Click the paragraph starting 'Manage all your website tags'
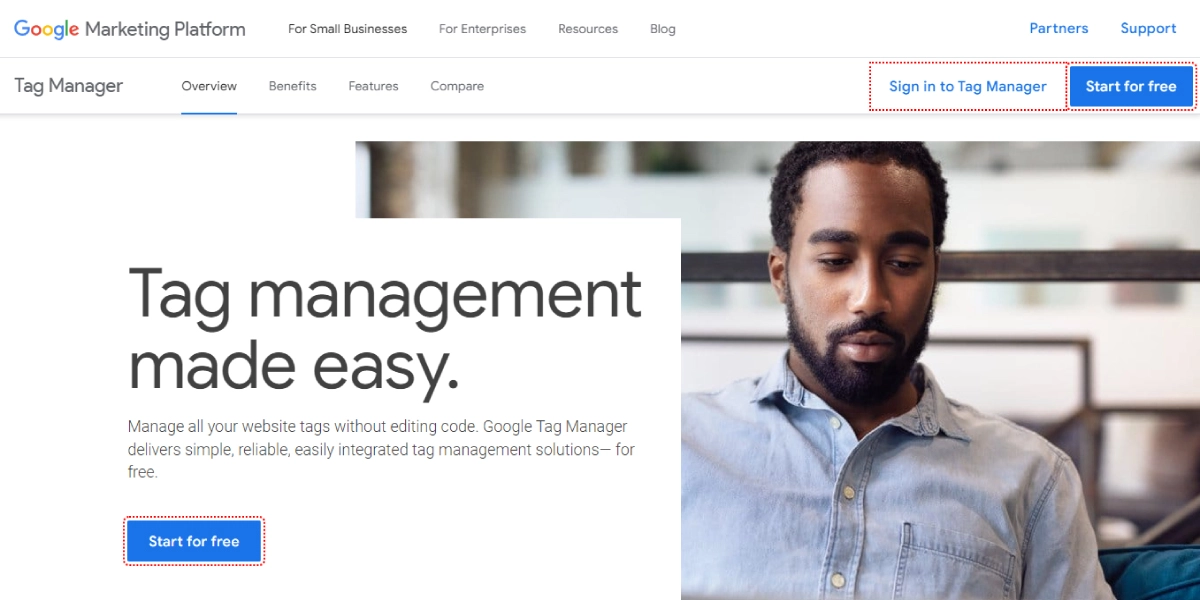Image resolution: width=1200 pixels, height=600 pixels. pyautogui.click(x=381, y=449)
